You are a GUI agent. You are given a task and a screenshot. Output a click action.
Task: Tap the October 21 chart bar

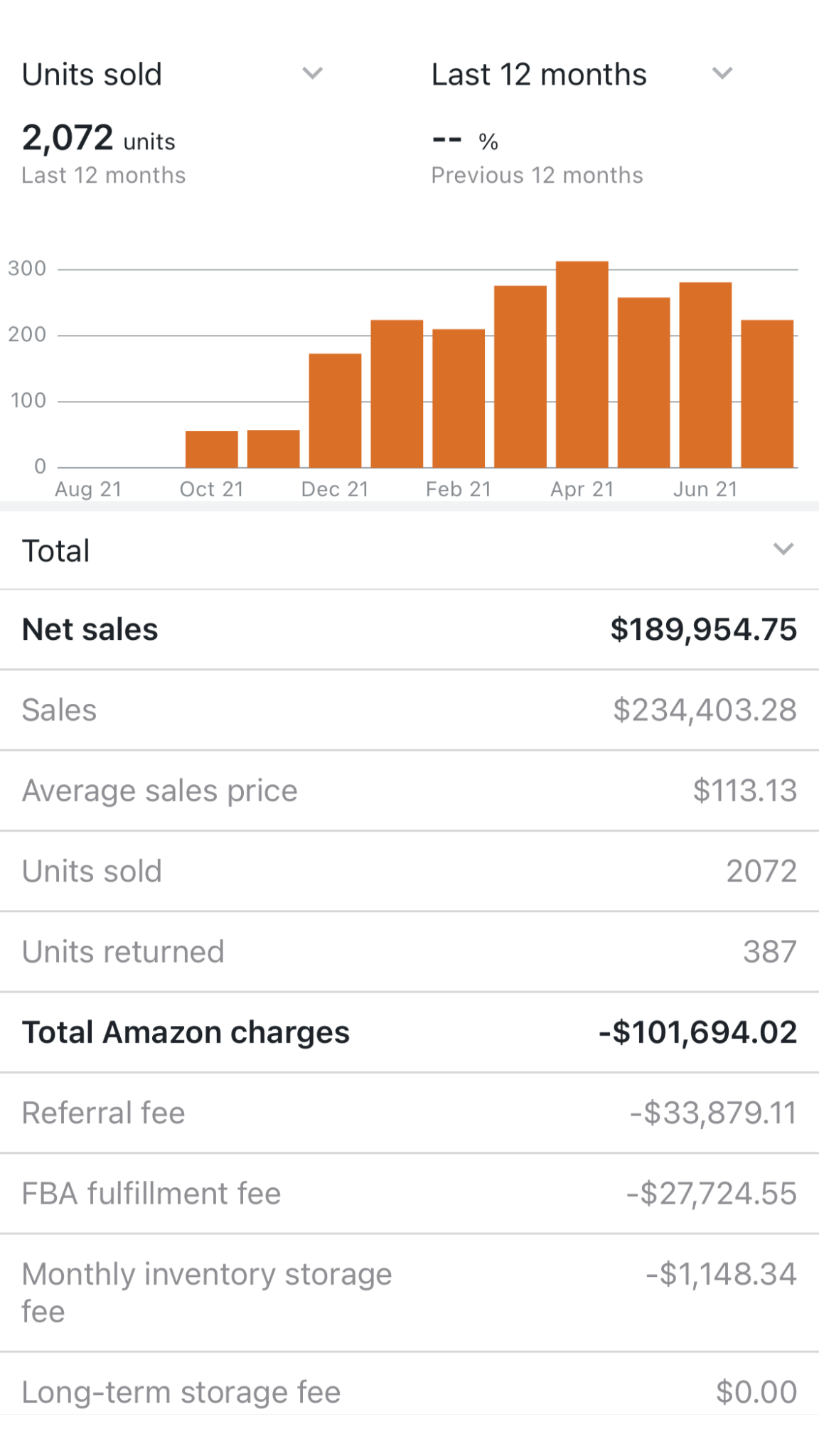click(x=211, y=449)
